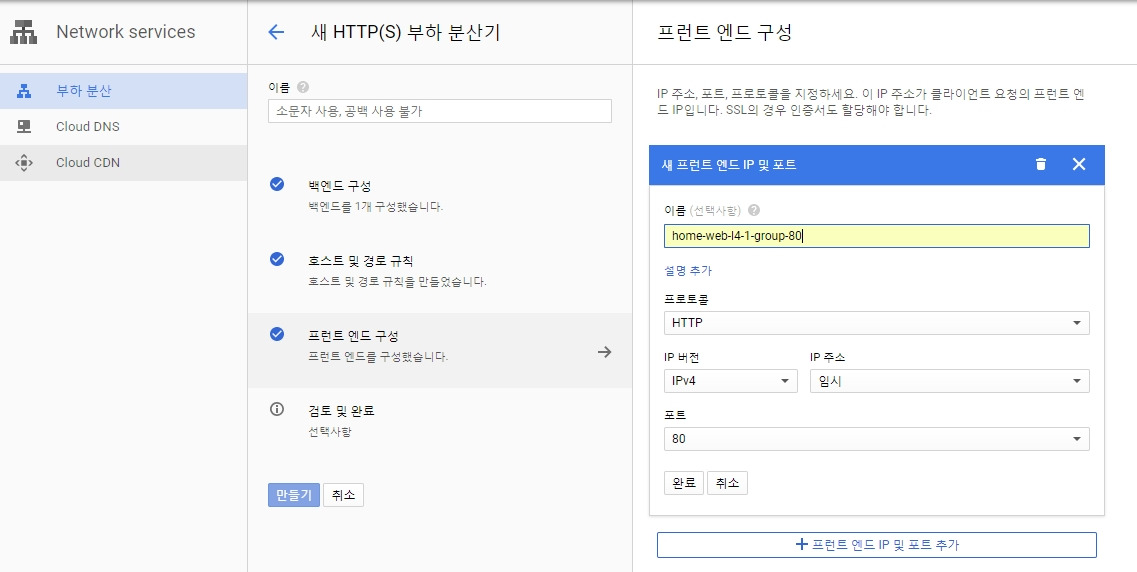Image resolution: width=1137 pixels, height=572 pixels.
Task: Click the Cloud DNS sidebar icon
Action: point(24,127)
